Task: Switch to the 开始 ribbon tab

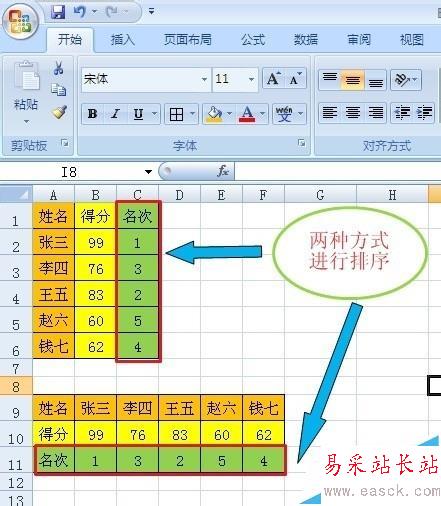Action: [x=70, y=40]
